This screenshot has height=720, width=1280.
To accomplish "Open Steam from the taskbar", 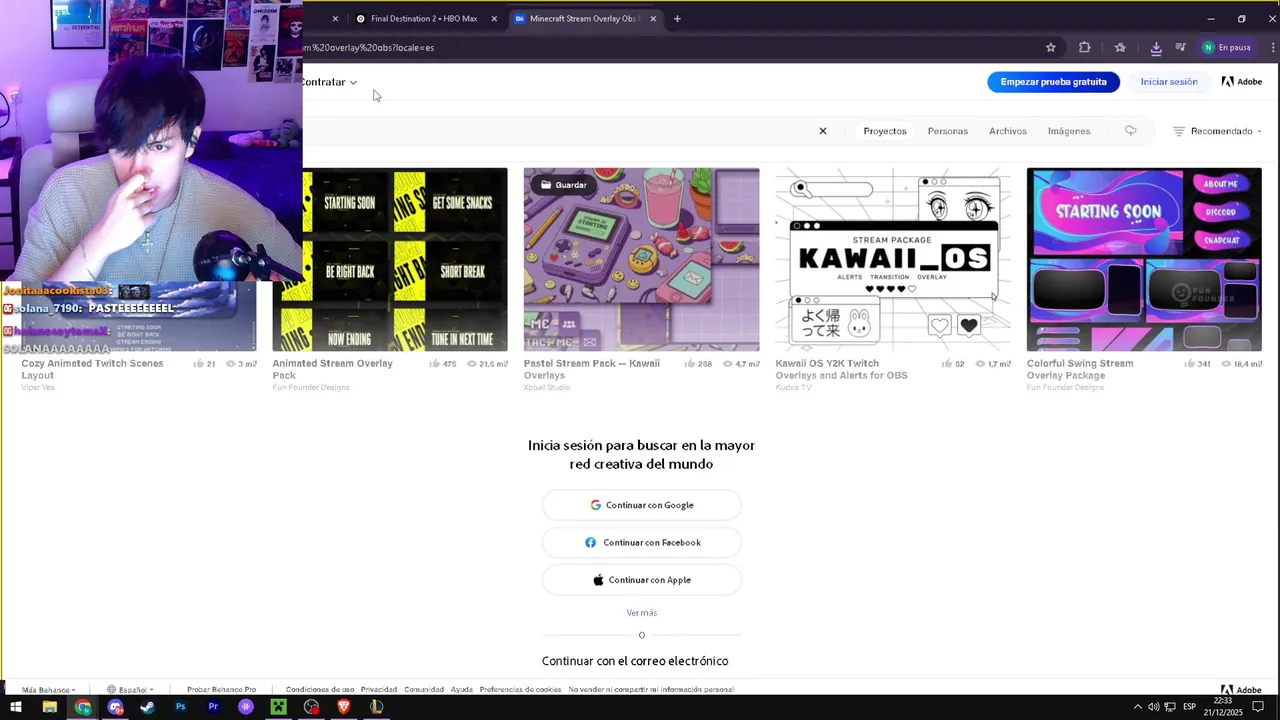I will pos(147,707).
